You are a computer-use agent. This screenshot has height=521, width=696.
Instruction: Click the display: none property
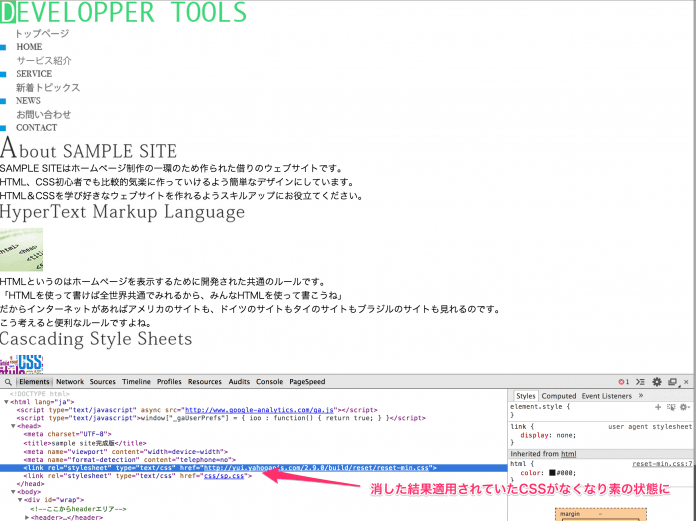(548, 435)
